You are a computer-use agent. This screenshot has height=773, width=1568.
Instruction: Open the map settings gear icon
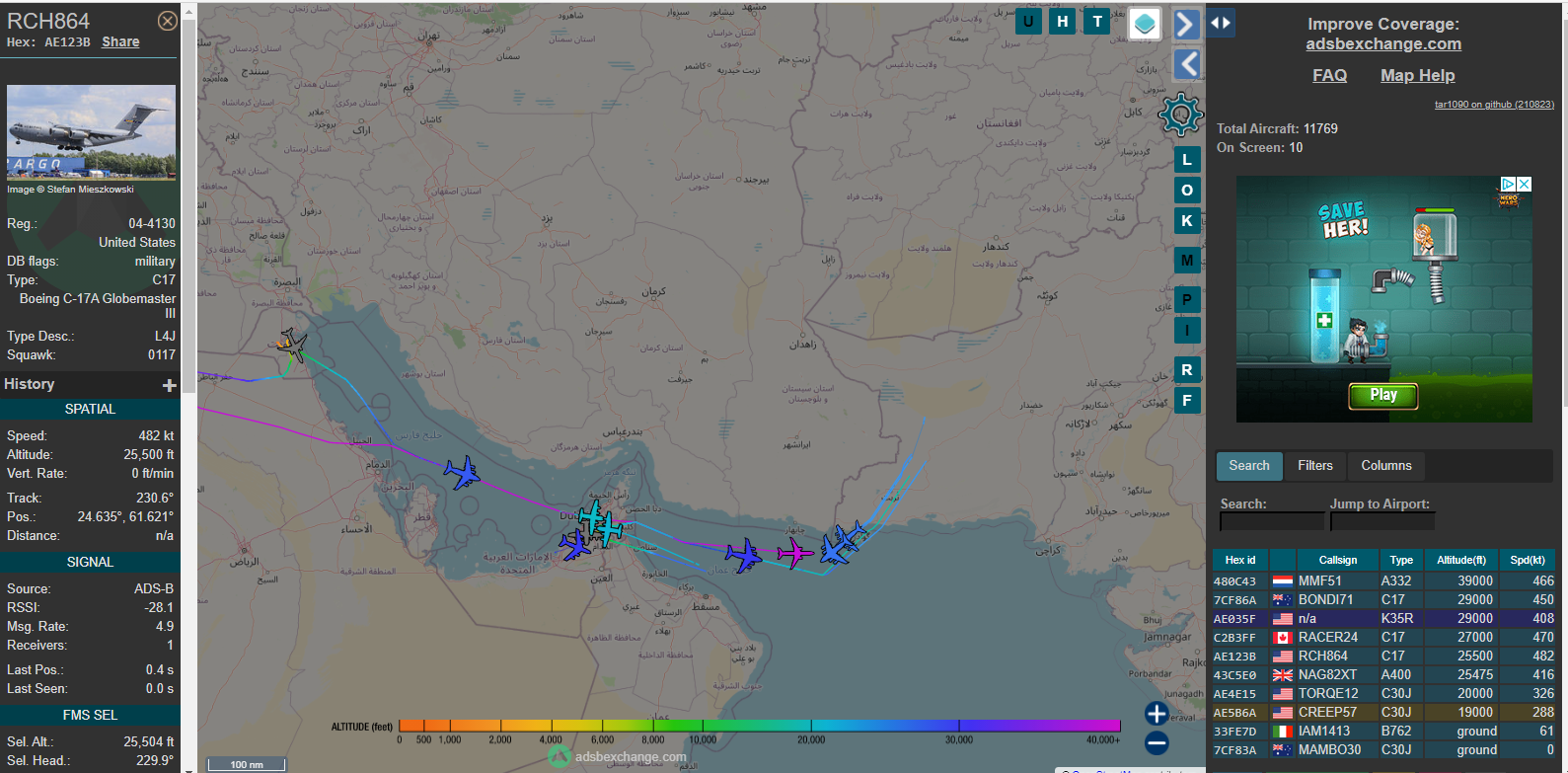click(1180, 115)
